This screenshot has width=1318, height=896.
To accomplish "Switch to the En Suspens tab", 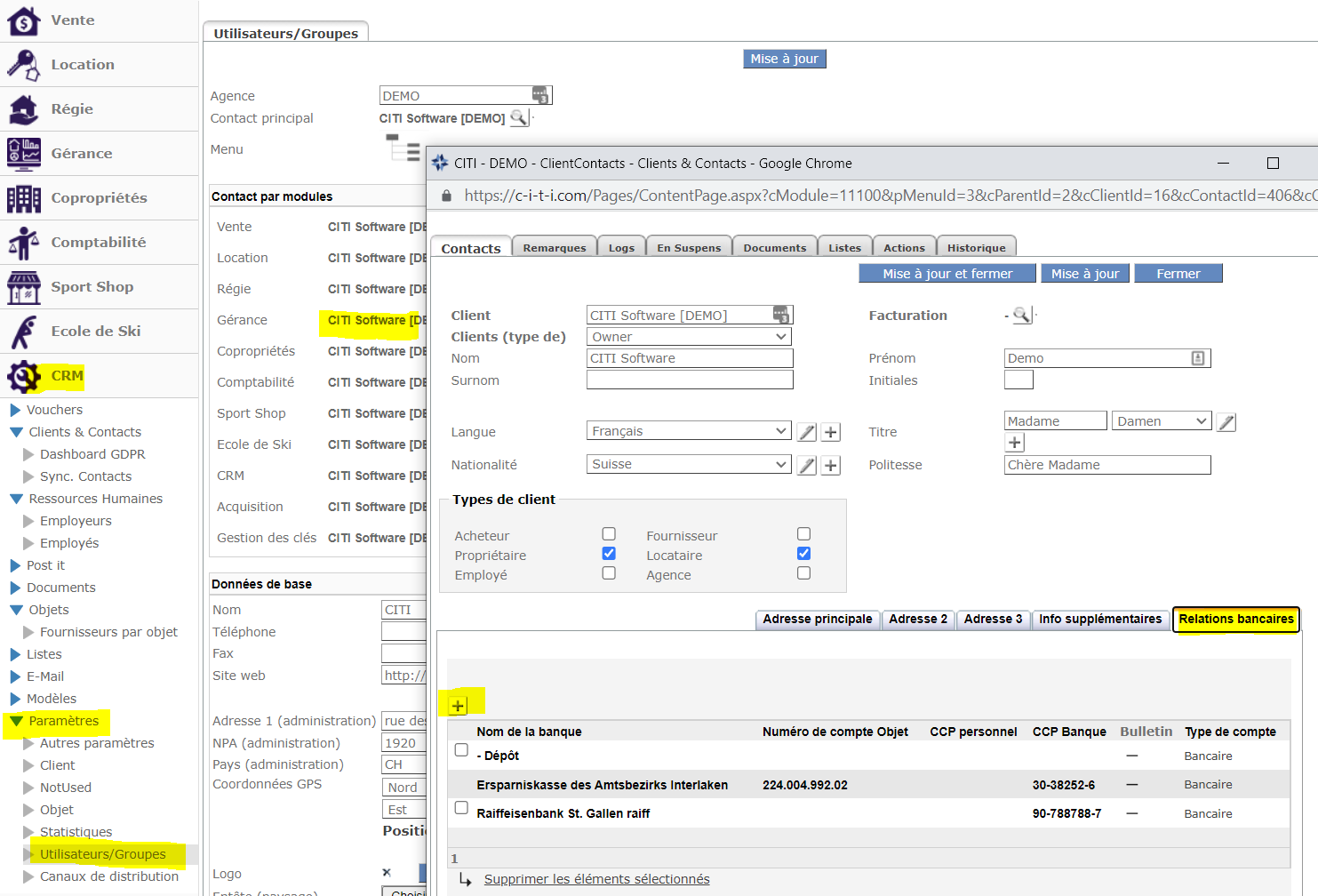I will (689, 248).
